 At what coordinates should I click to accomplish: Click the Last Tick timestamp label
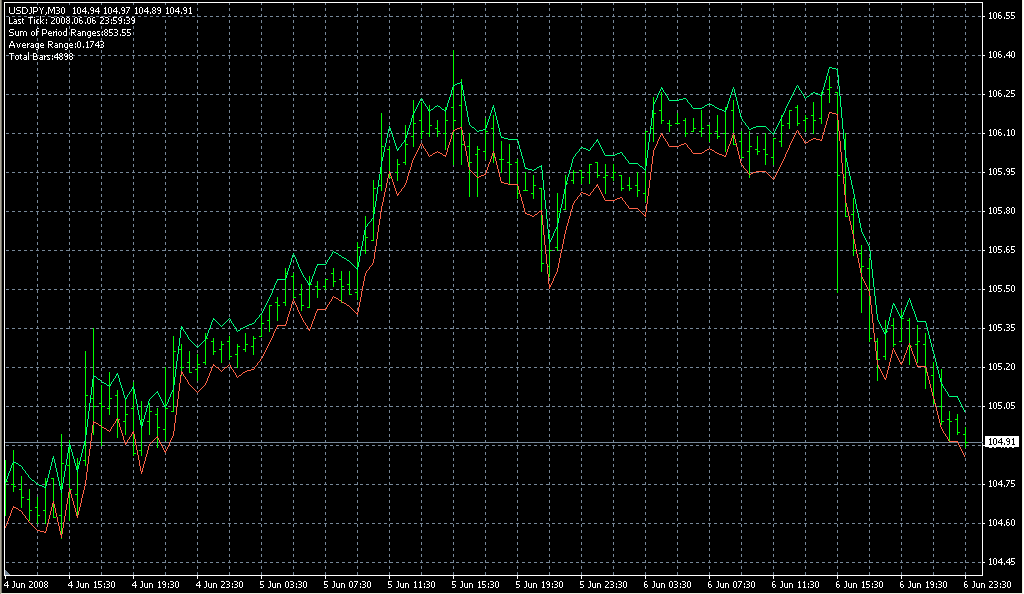coord(71,20)
